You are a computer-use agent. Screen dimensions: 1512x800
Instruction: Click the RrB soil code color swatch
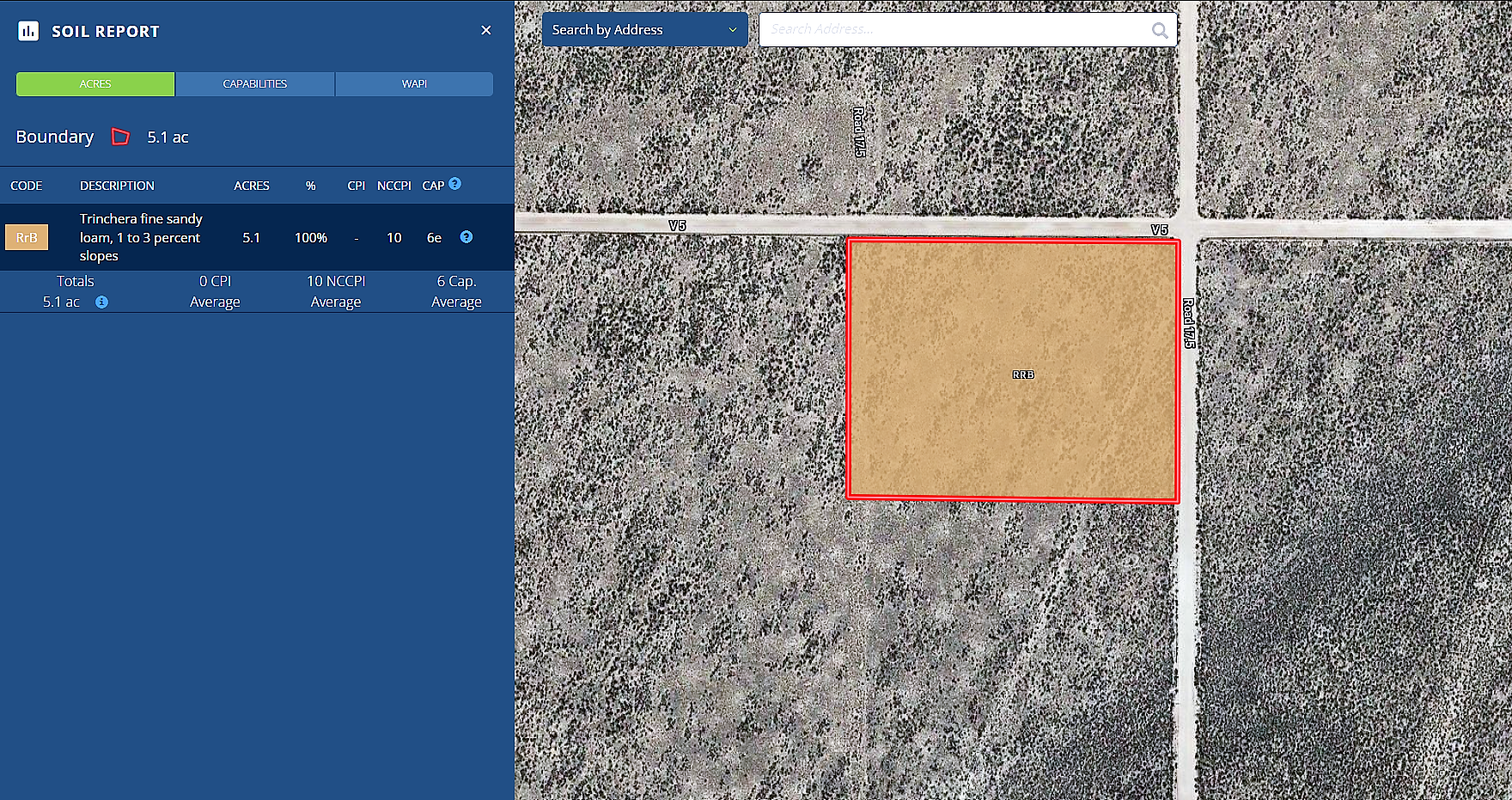(x=27, y=238)
